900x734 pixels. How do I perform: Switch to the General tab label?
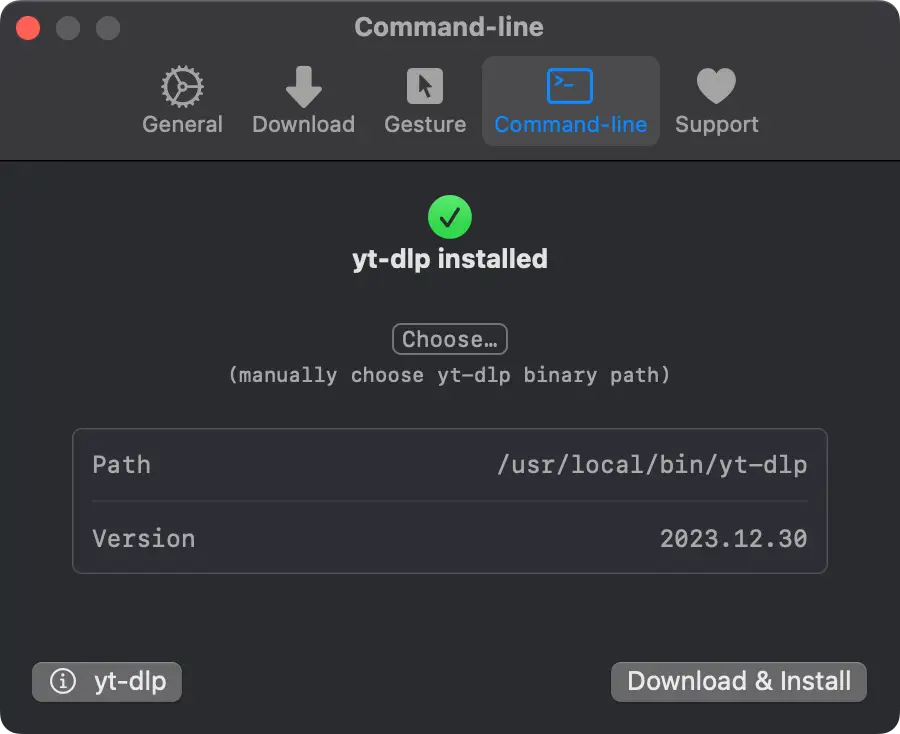click(x=182, y=125)
